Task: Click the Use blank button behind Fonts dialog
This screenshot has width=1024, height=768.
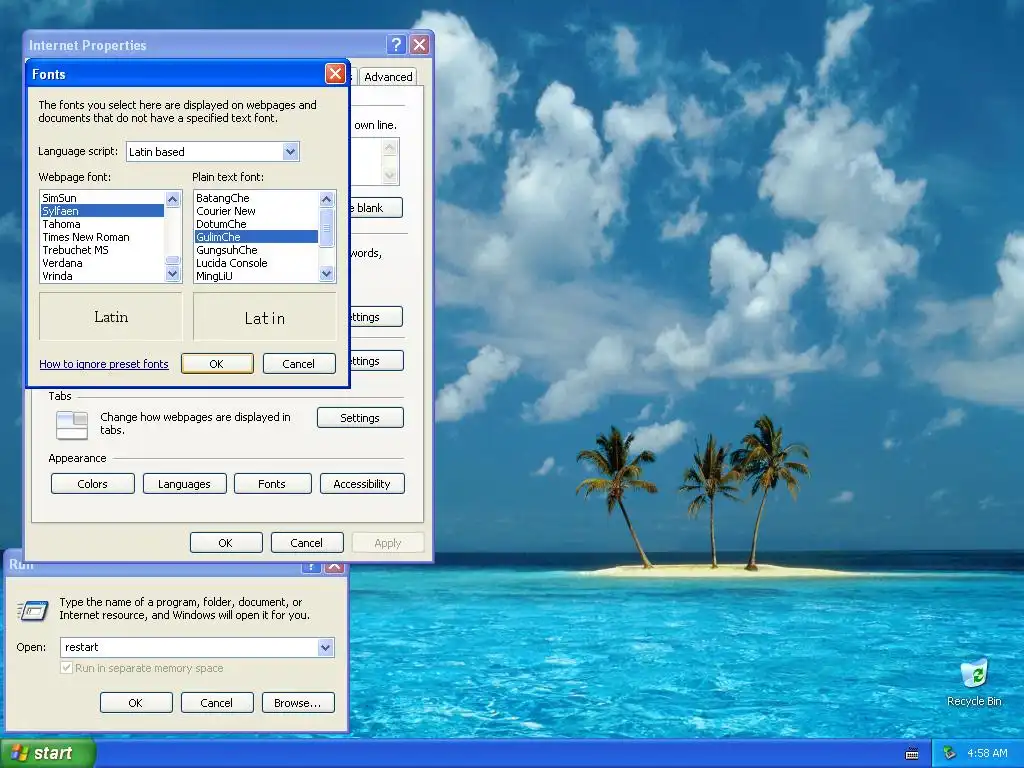Action: coord(376,208)
